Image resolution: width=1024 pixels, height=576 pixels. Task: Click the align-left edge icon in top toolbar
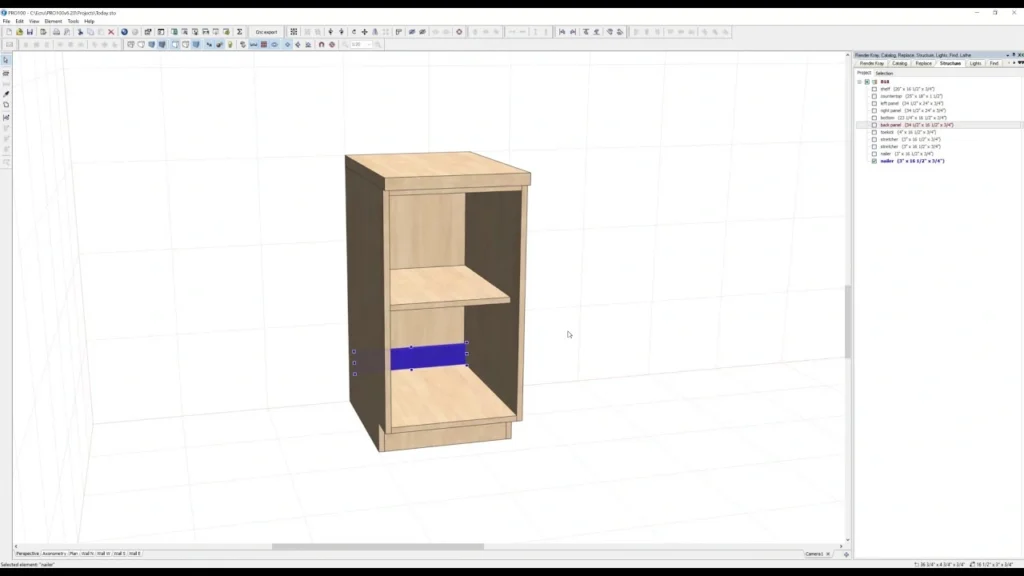point(562,31)
